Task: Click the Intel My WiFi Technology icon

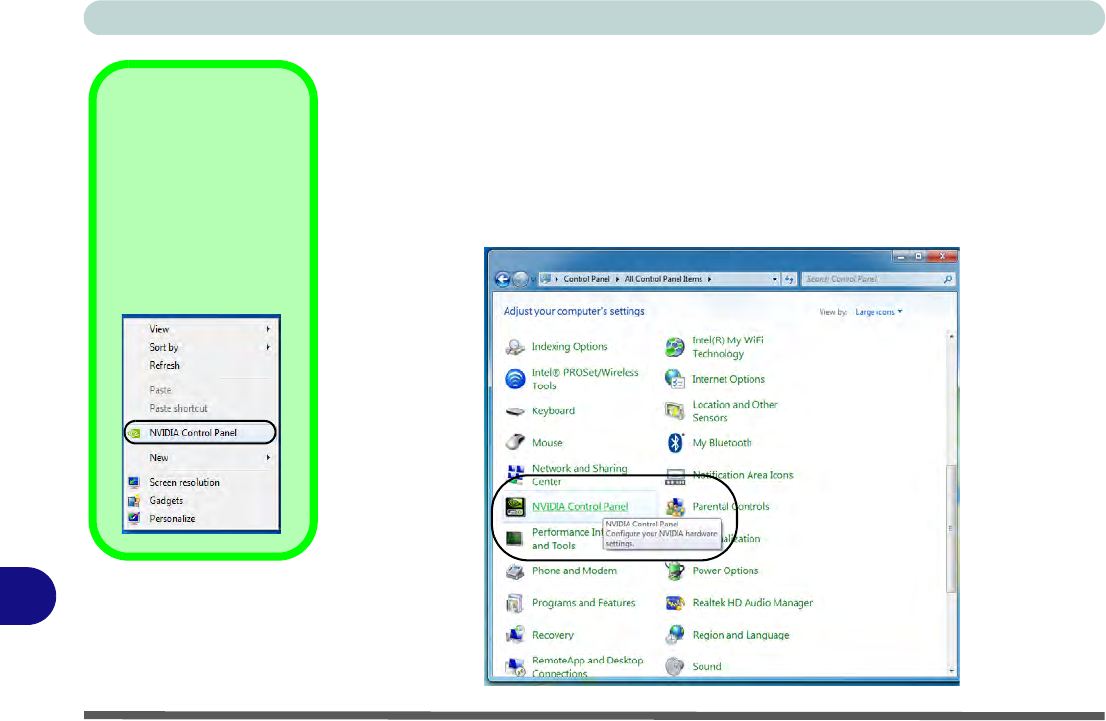Action: (x=675, y=346)
